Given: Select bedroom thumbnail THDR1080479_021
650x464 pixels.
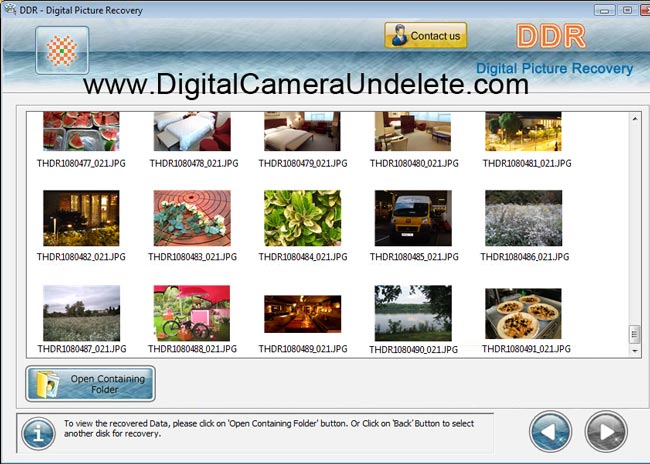Looking at the screenshot, I should pyautogui.click(x=302, y=131).
